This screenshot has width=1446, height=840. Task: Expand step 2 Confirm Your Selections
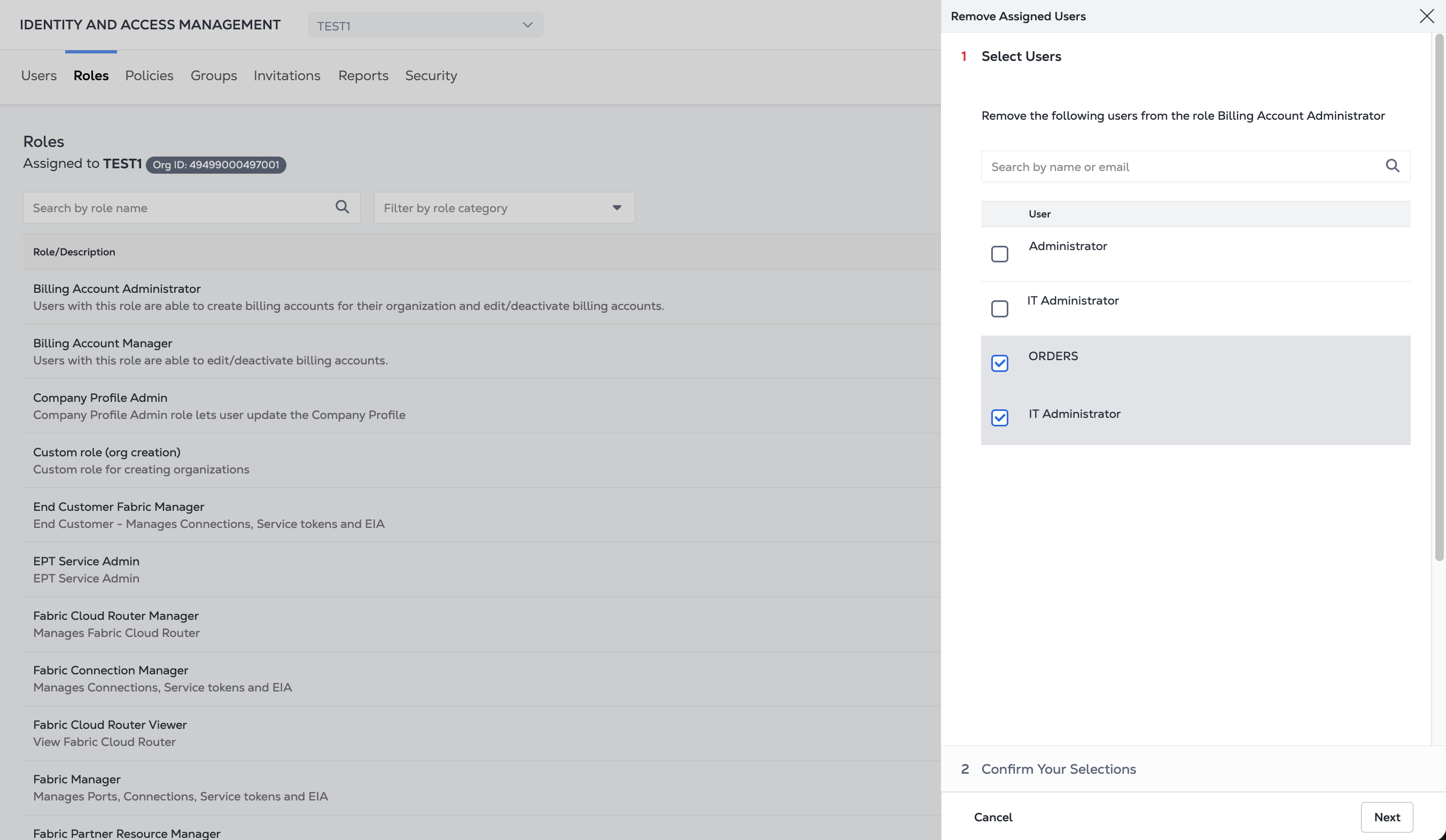click(1058, 769)
